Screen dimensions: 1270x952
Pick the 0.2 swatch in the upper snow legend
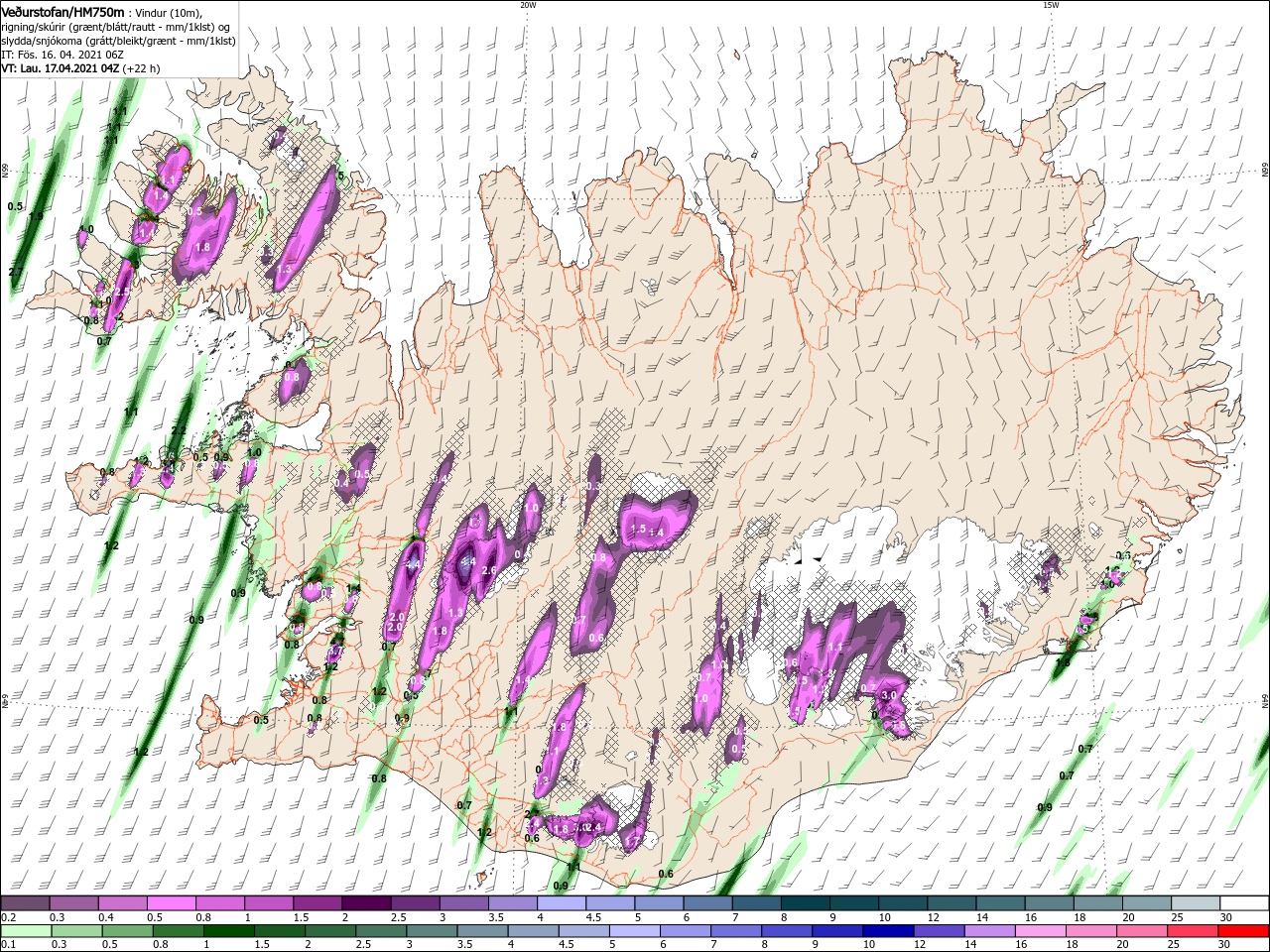(x=25, y=903)
